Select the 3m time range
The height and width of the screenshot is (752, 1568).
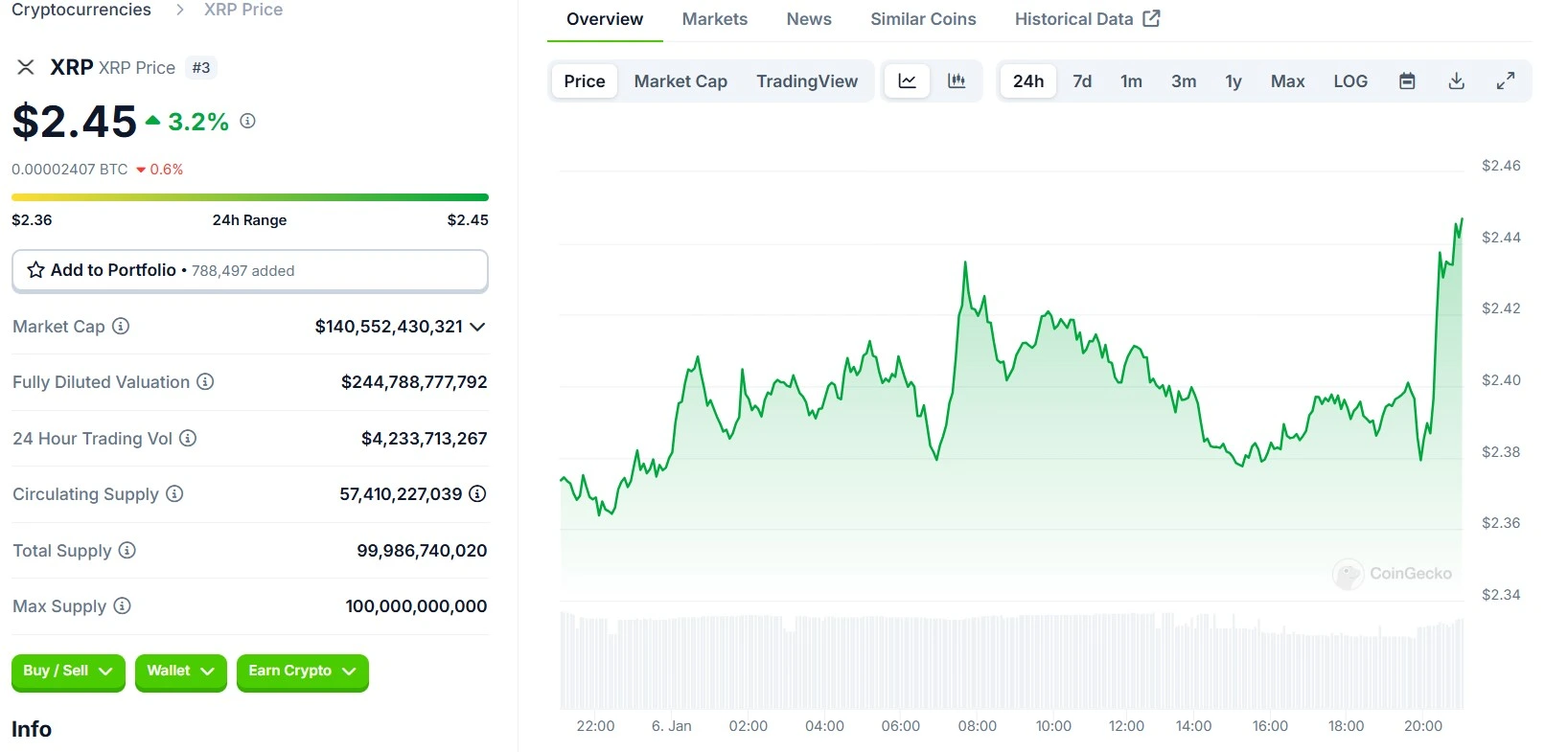click(x=1184, y=81)
